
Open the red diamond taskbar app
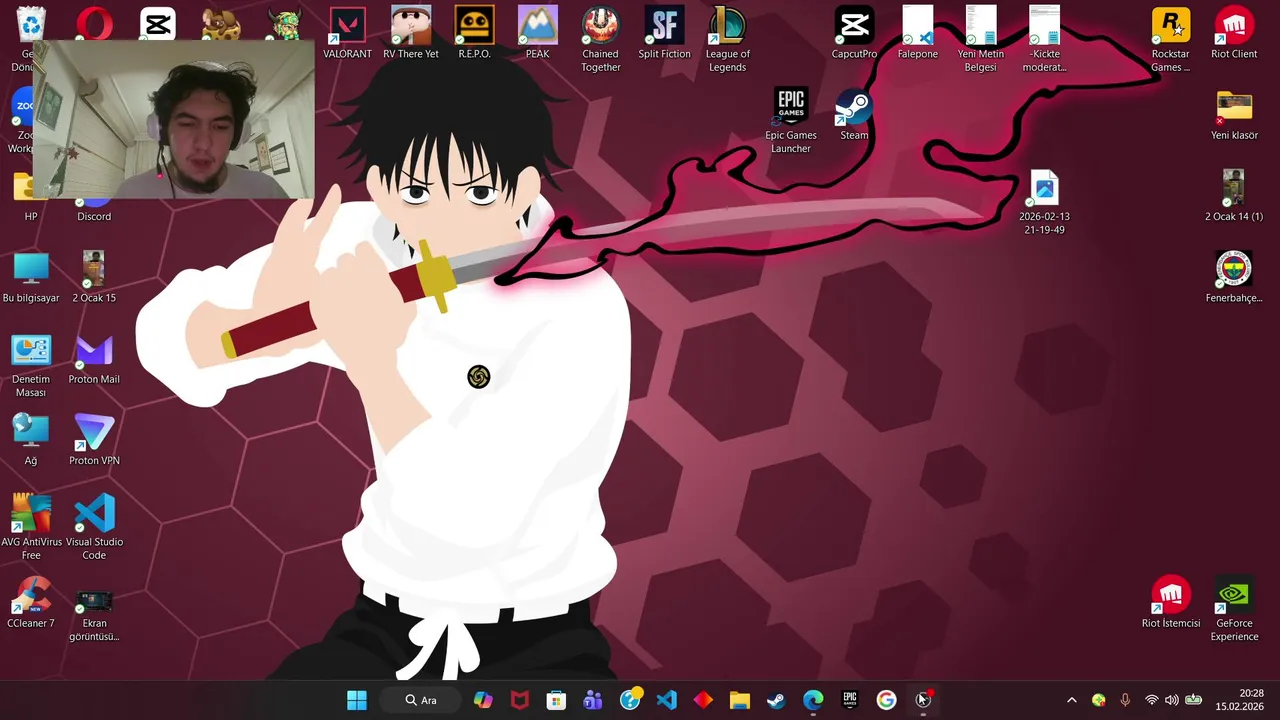point(703,700)
